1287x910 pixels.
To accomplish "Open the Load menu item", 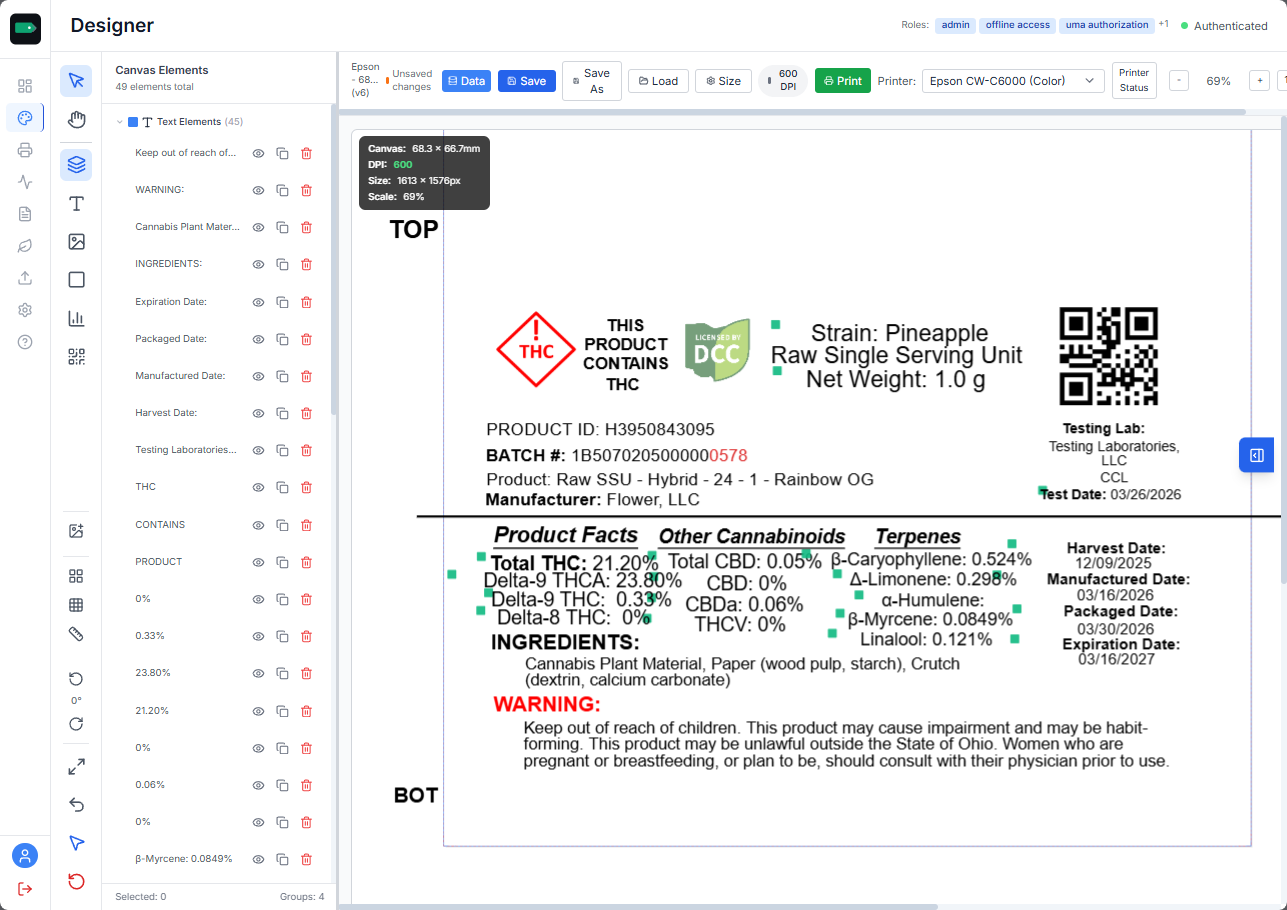I will point(657,81).
